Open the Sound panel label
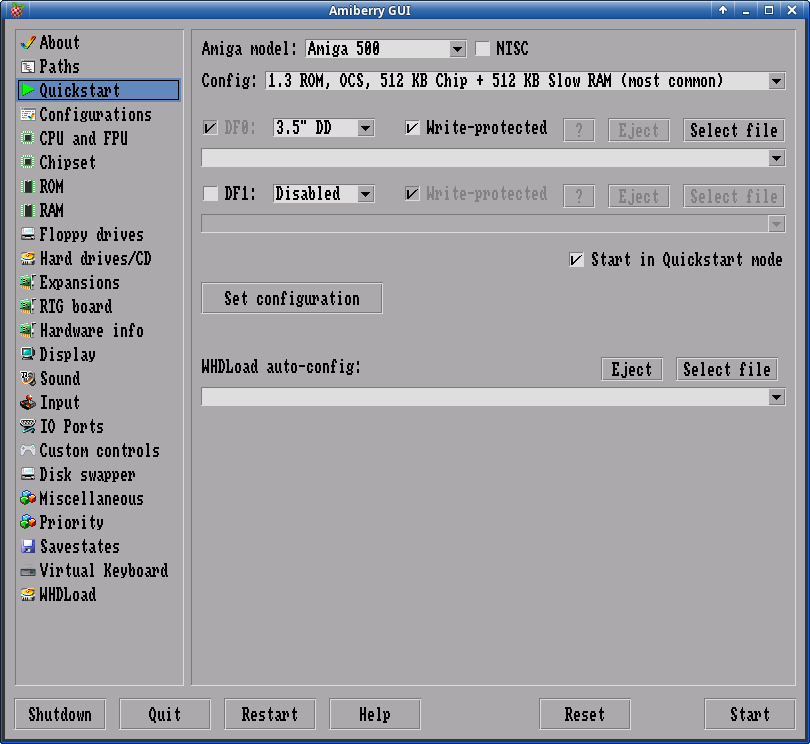The image size is (810, 744). coord(60,378)
